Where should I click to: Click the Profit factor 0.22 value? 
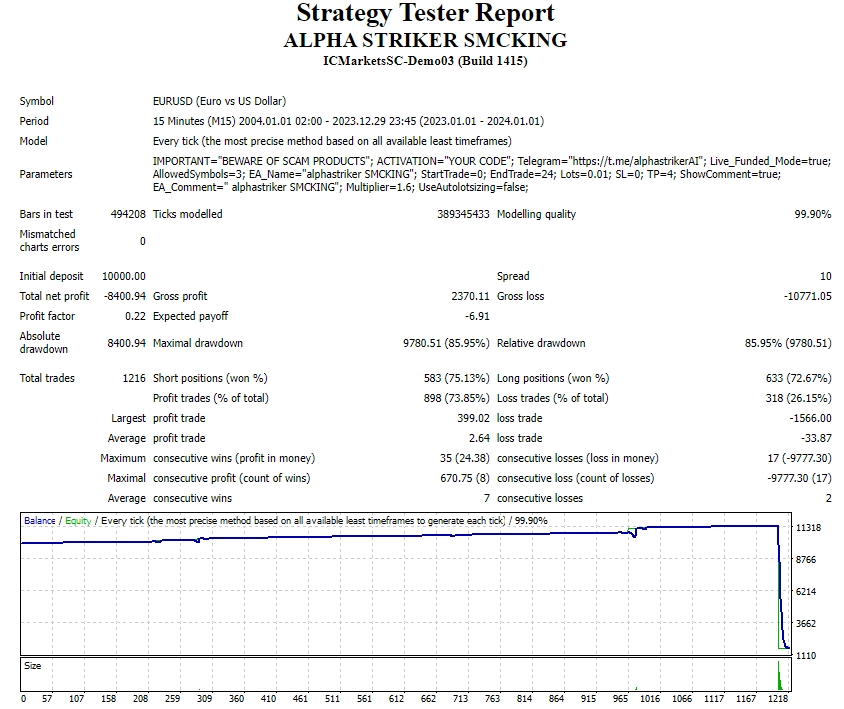point(135,316)
